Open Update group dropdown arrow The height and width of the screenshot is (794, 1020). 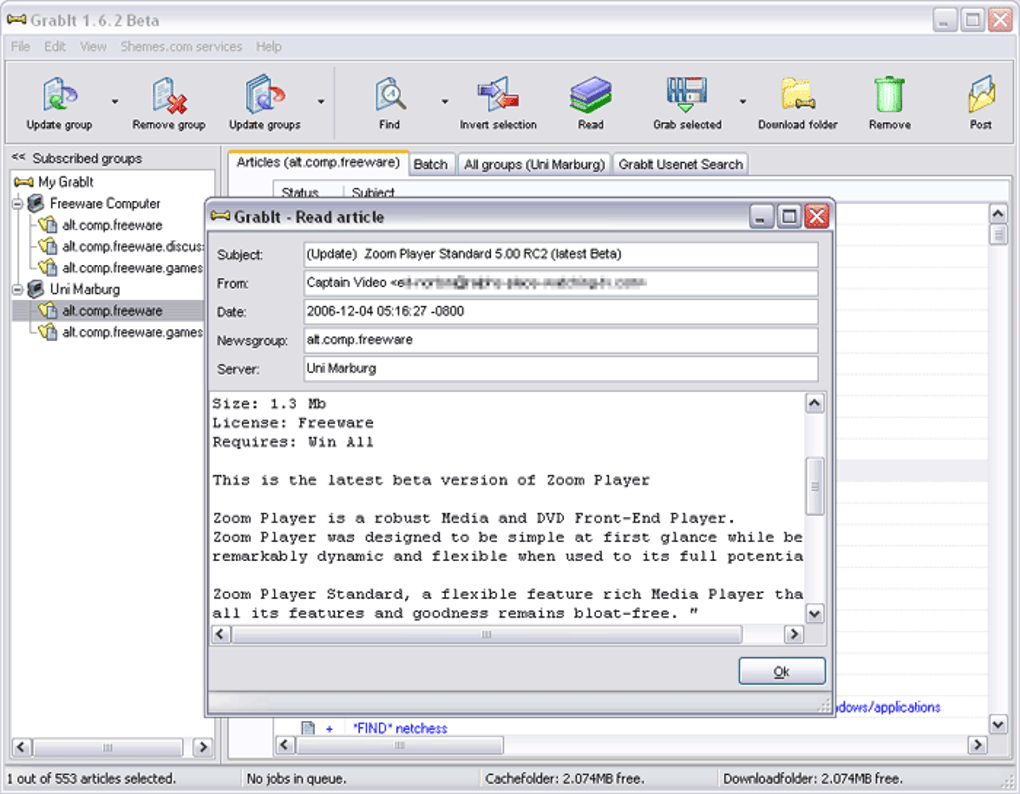115,101
